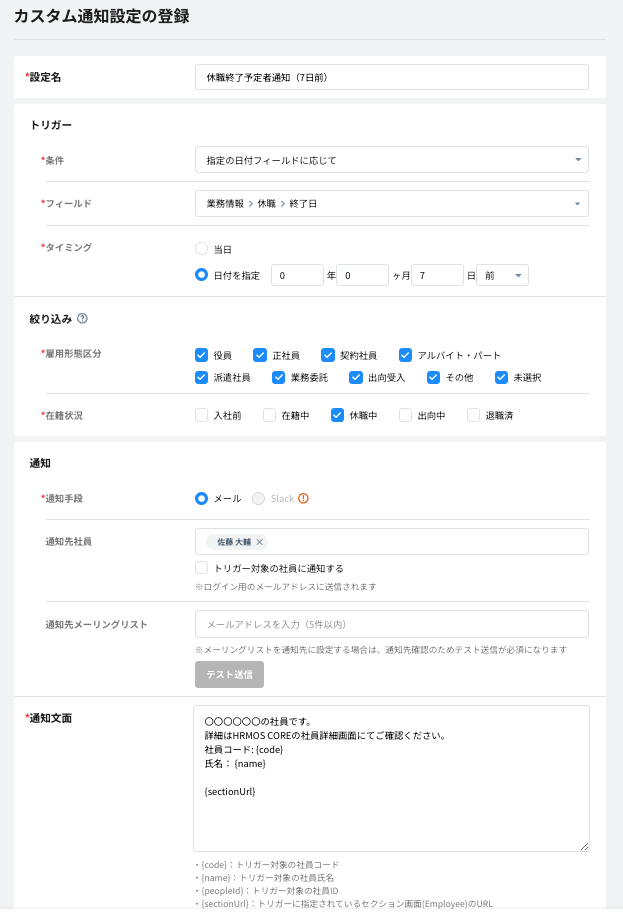This screenshot has height=912, width=623.
Task: Click the 社員コード: {code} line in message
Action: tap(244, 750)
